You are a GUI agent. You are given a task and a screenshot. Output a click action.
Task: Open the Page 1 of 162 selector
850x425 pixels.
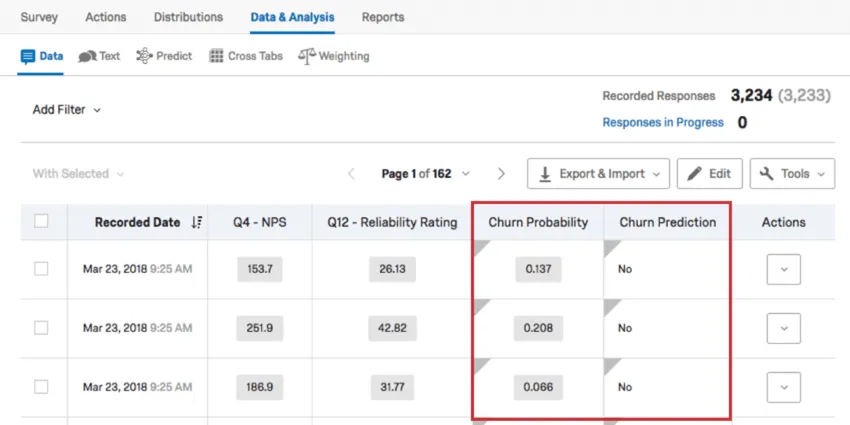(425, 174)
